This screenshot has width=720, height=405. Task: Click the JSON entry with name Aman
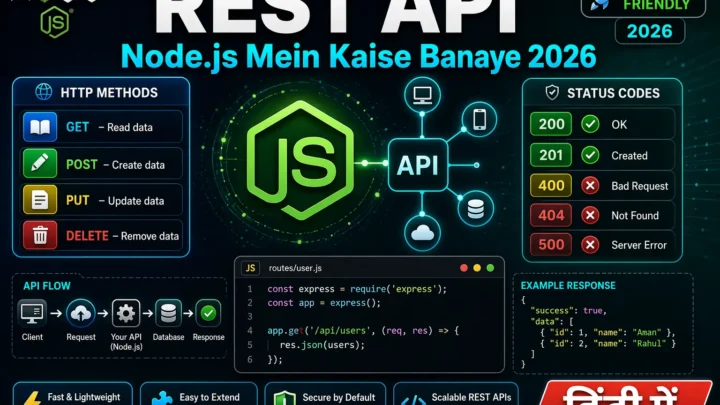608,332
